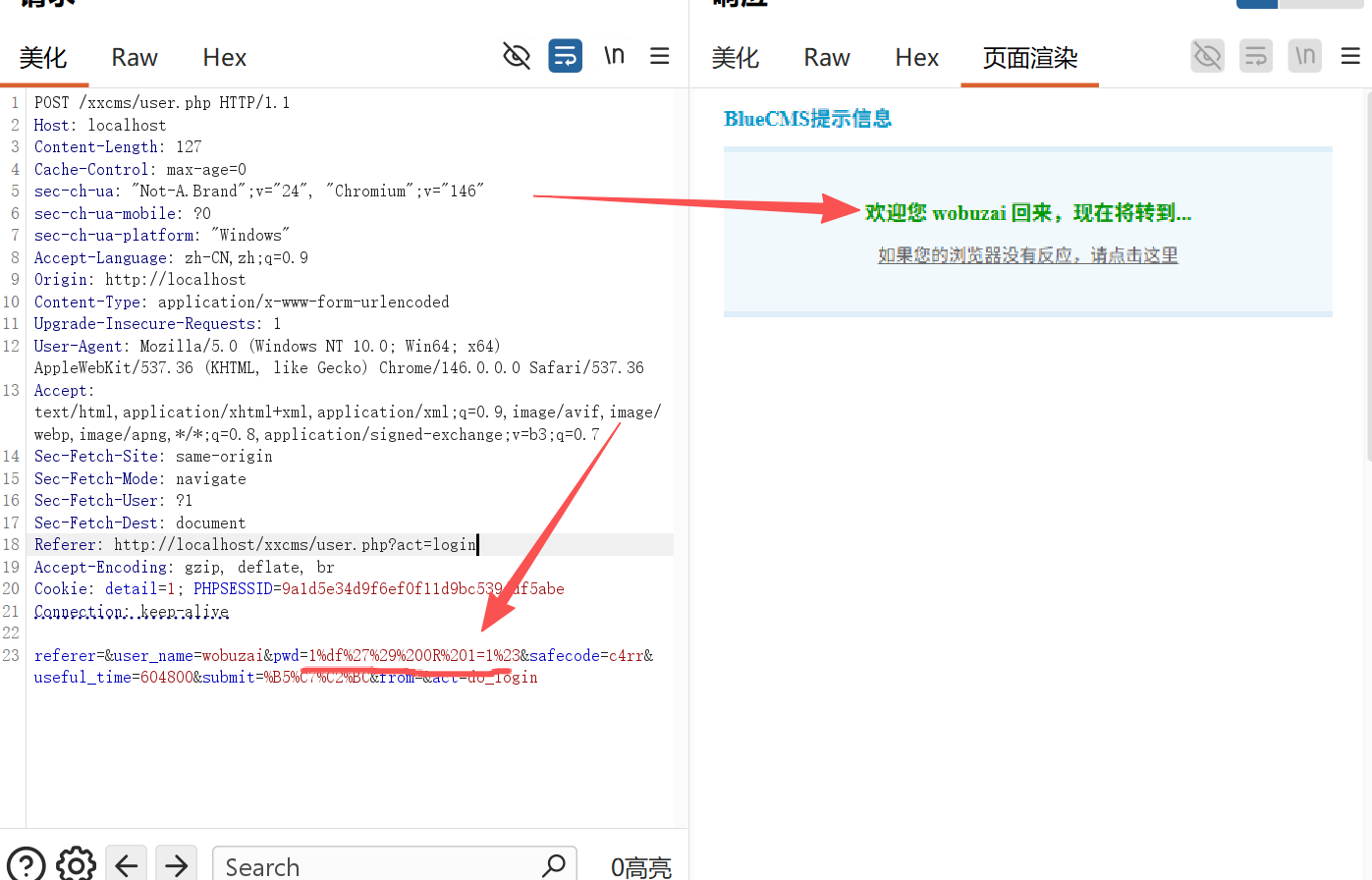Toggle word wrap in request editor

pos(566,56)
